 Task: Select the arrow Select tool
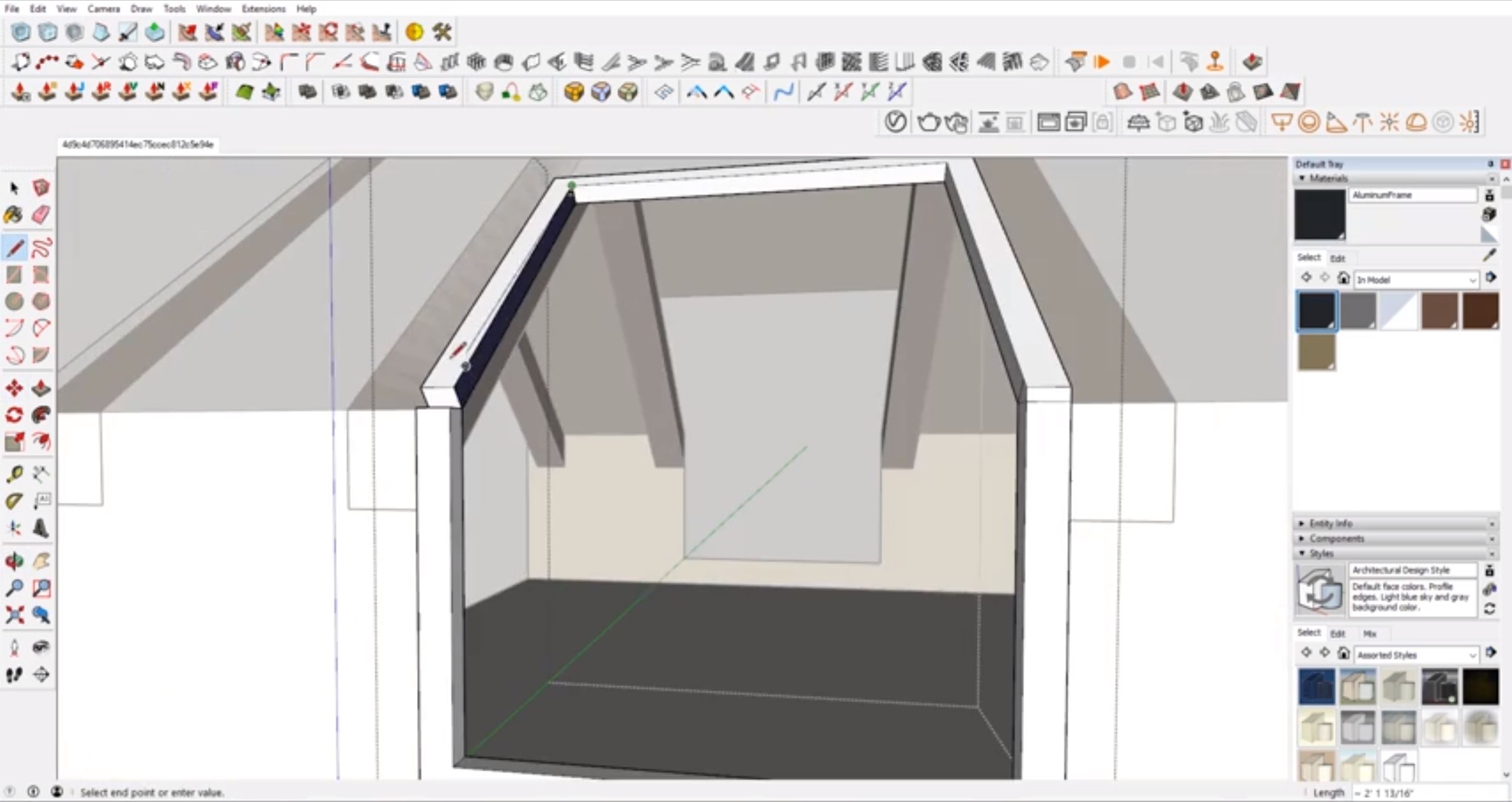tap(14, 188)
